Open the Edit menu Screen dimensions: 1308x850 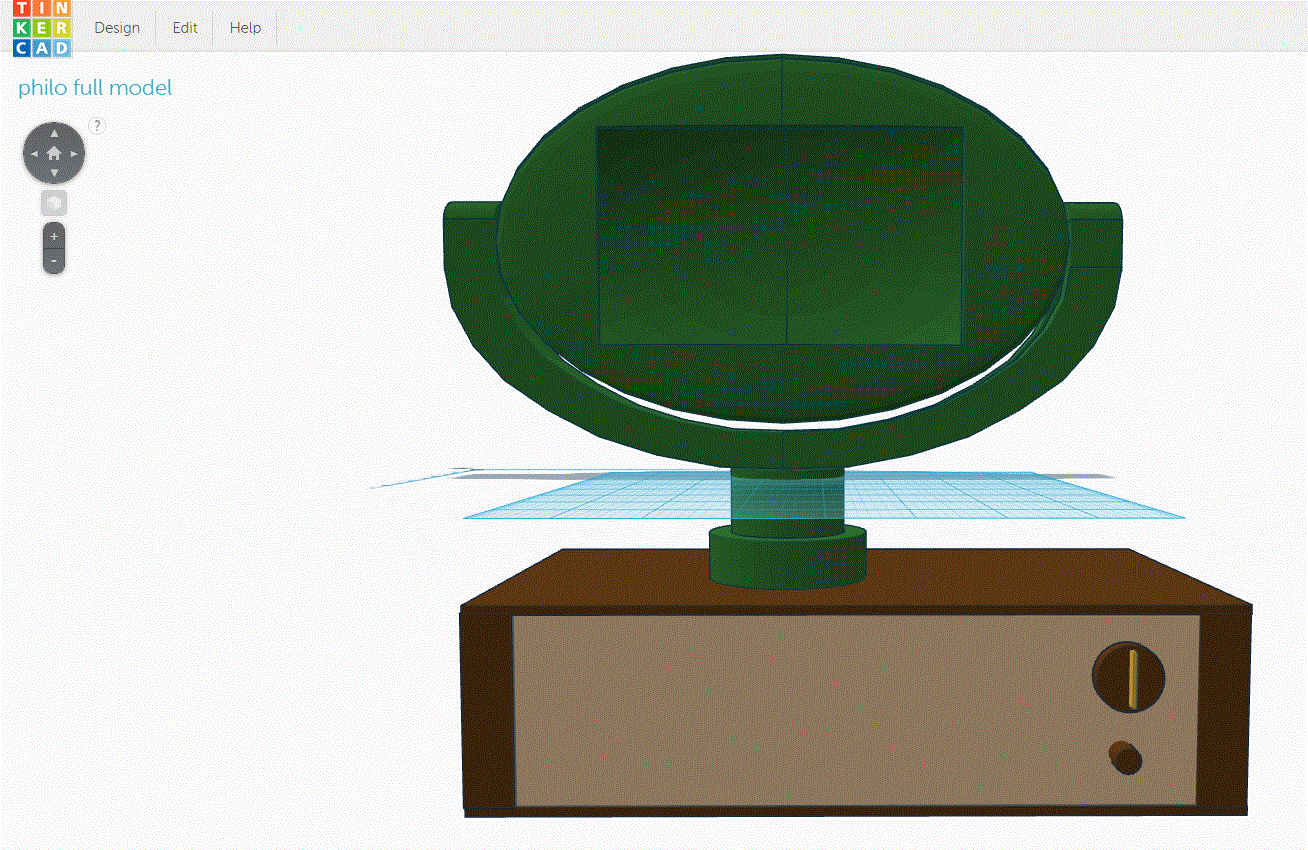185,28
